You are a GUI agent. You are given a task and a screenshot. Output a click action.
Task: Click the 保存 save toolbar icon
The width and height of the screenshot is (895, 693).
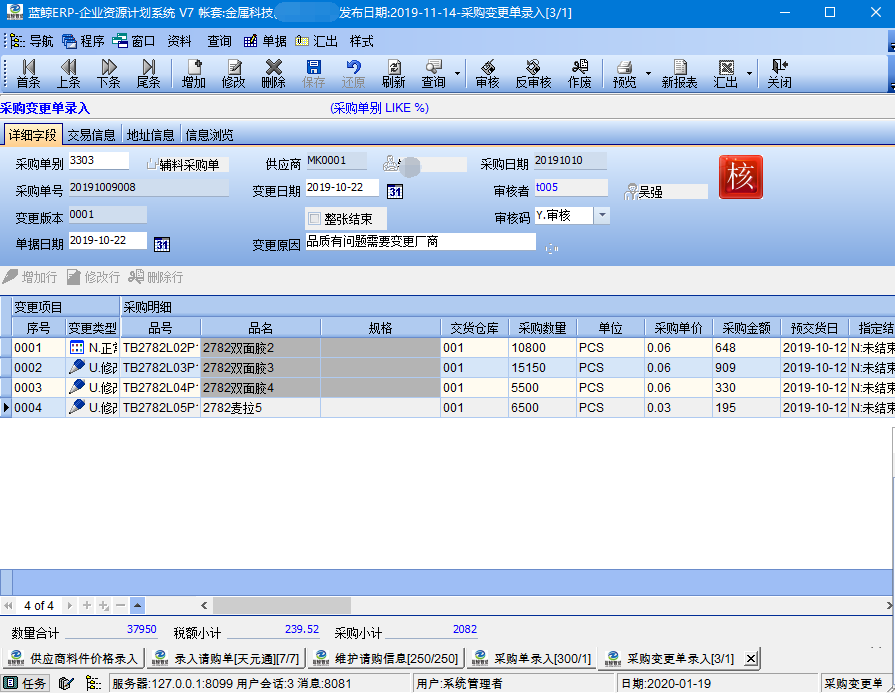pyautogui.click(x=313, y=74)
